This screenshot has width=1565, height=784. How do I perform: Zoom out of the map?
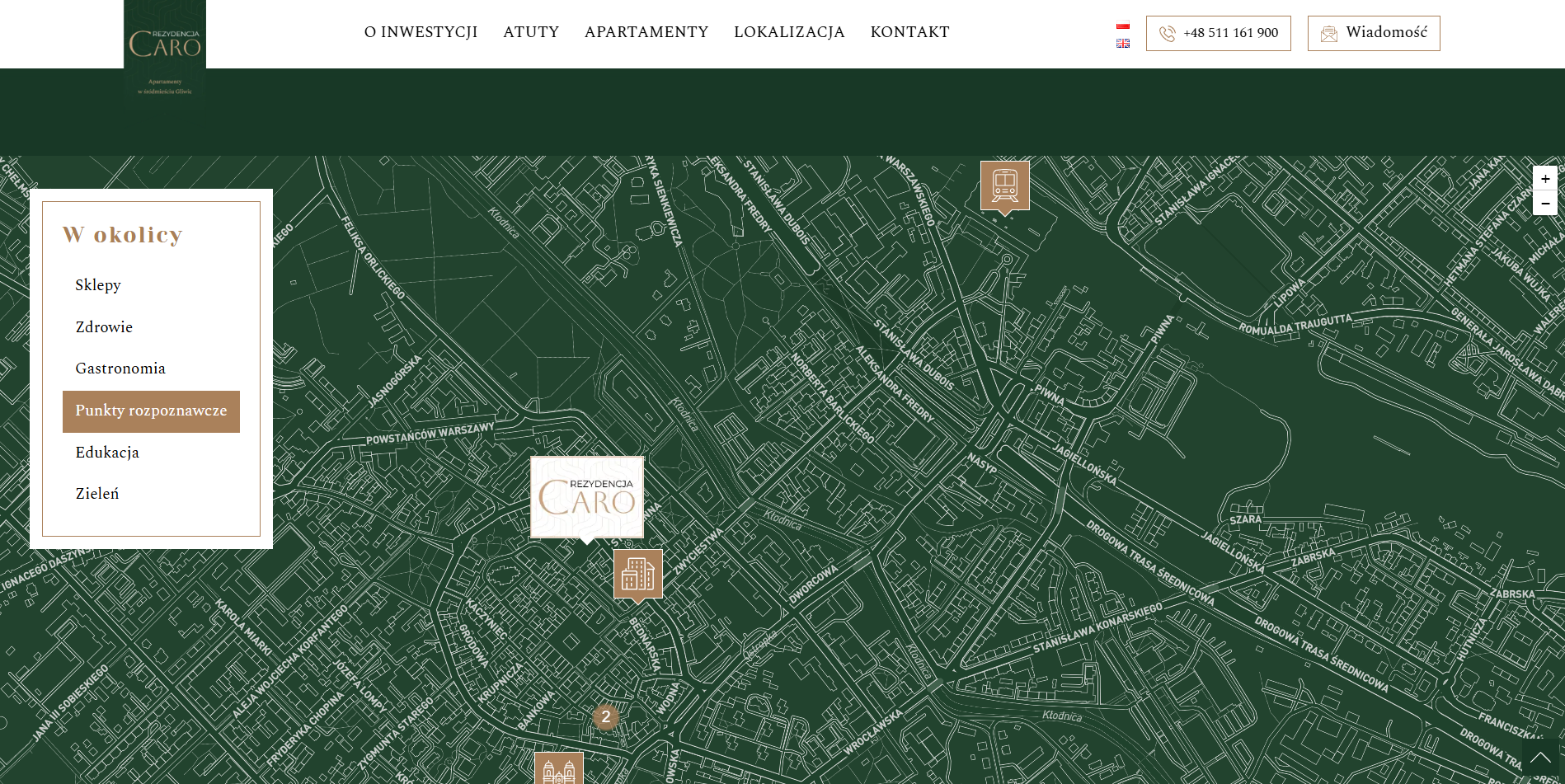point(1545,203)
